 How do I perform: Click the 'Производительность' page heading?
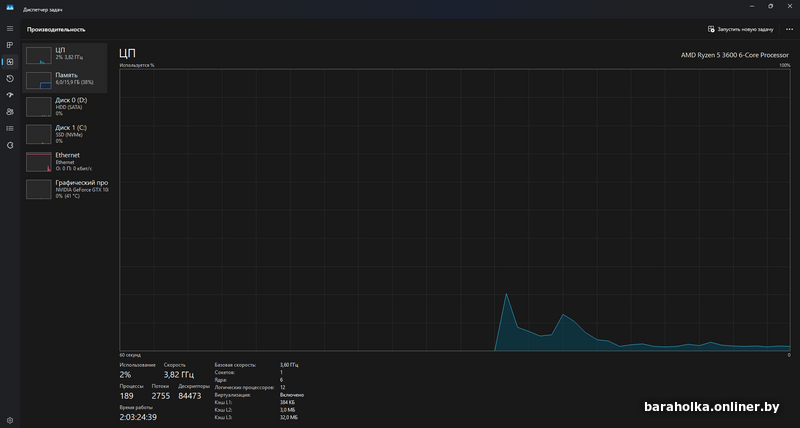tap(56, 30)
